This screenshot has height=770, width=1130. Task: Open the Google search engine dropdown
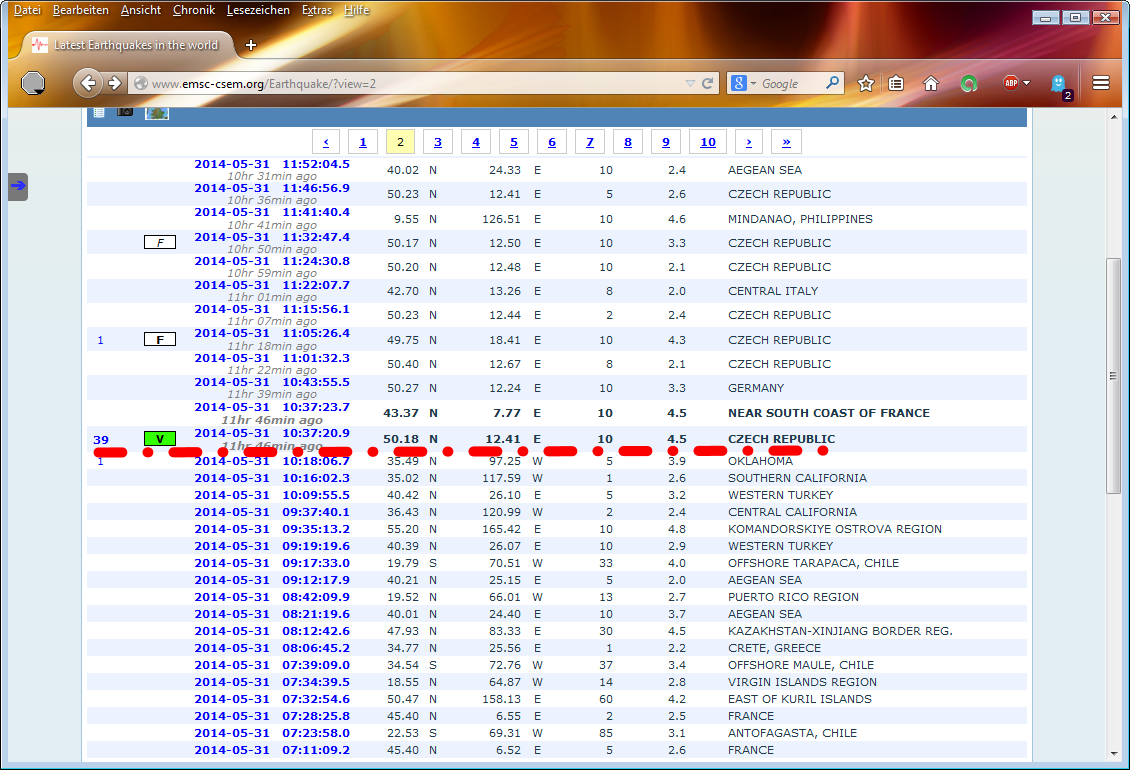pos(745,84)
